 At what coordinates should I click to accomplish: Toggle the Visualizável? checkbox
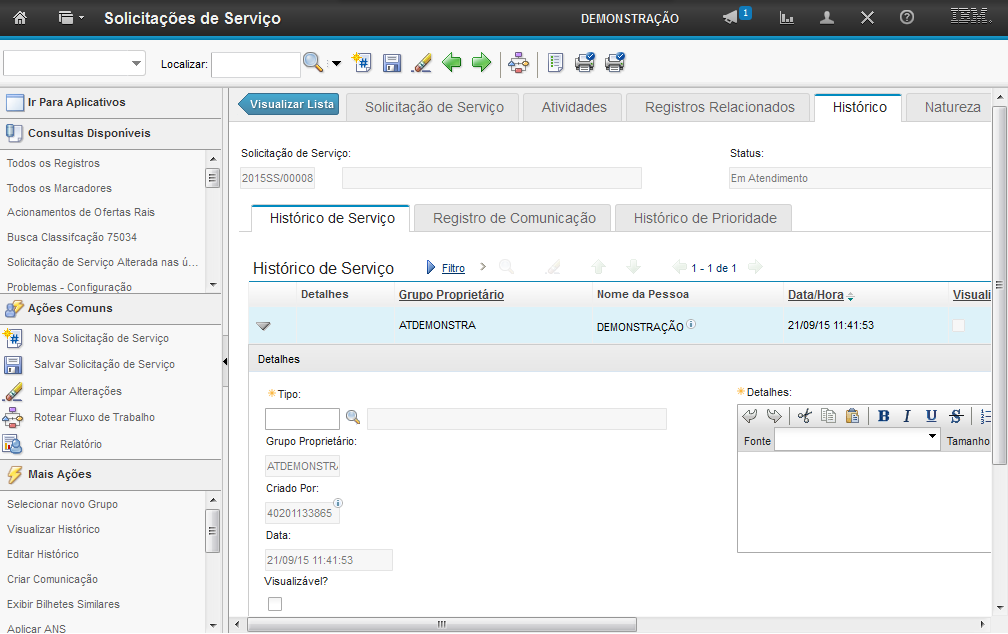[275, 603]
